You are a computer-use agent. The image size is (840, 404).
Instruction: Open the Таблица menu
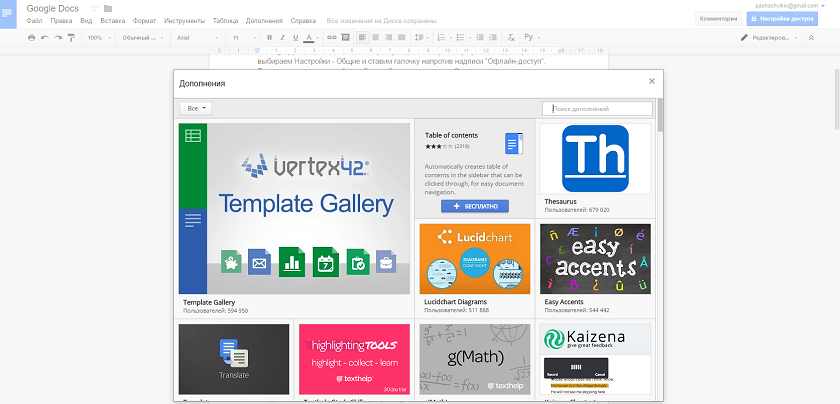click(226, 21)
